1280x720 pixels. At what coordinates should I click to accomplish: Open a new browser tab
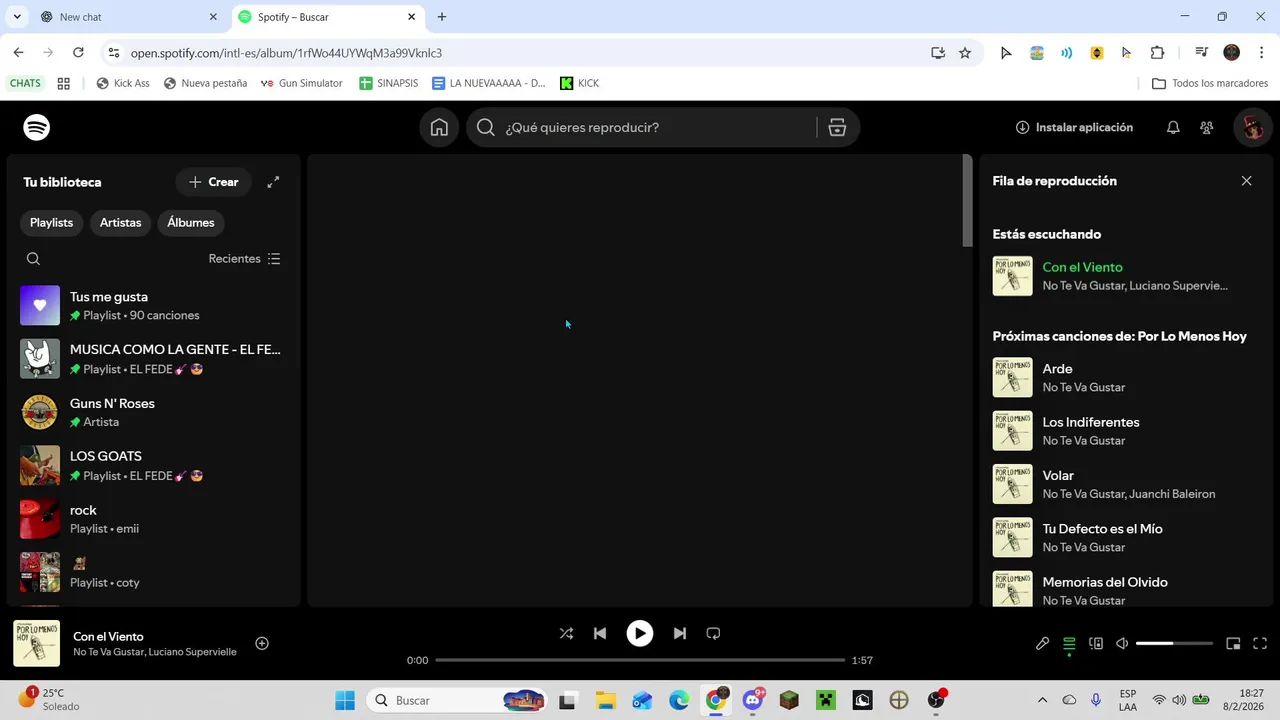tap(442, 17)
